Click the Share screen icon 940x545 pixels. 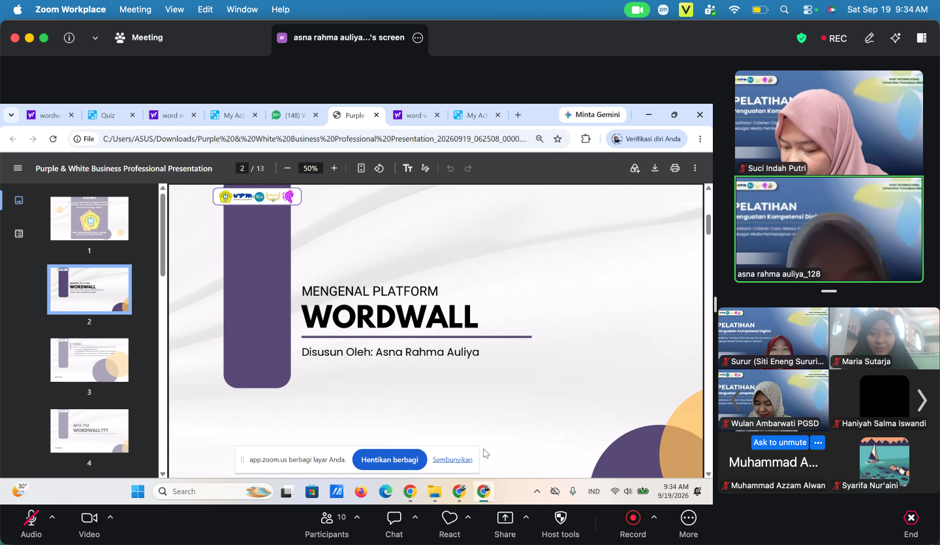[505, 518]
